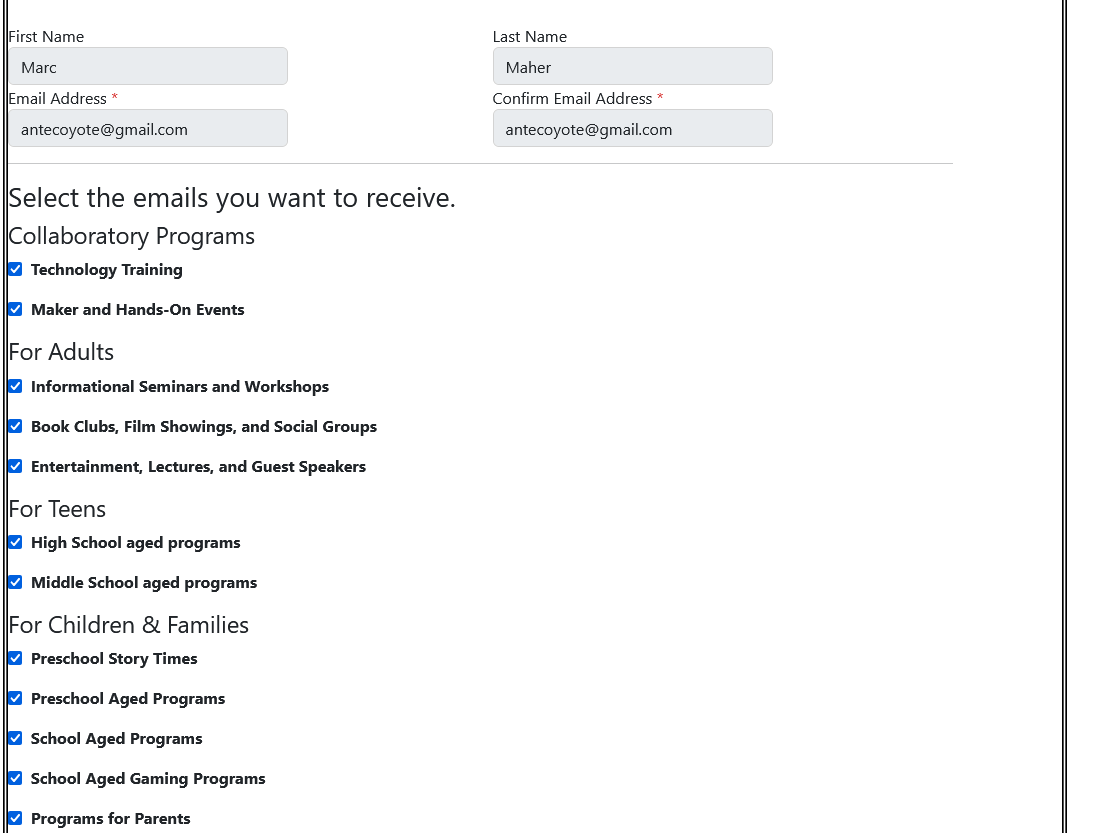Focus the Confirm Email Address field

(632, 129)
